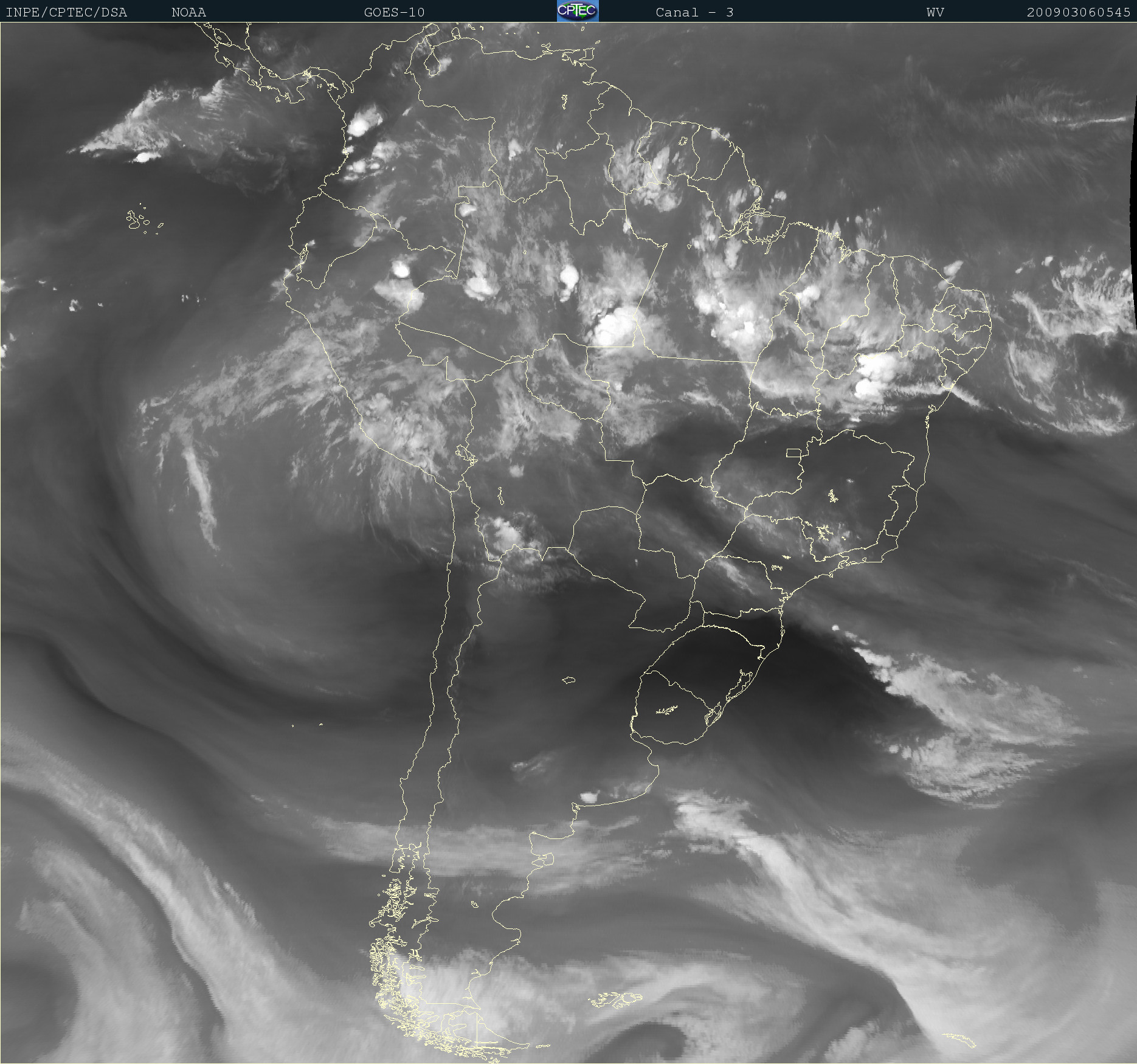Click the GOES-10 satellite label
Image resolution: width=1137 pixels, height=1064 pixels.
(395, 12)
